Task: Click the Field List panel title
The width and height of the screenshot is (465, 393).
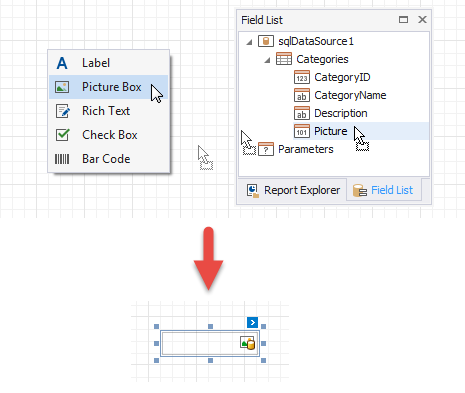Action: pos(262,20)
